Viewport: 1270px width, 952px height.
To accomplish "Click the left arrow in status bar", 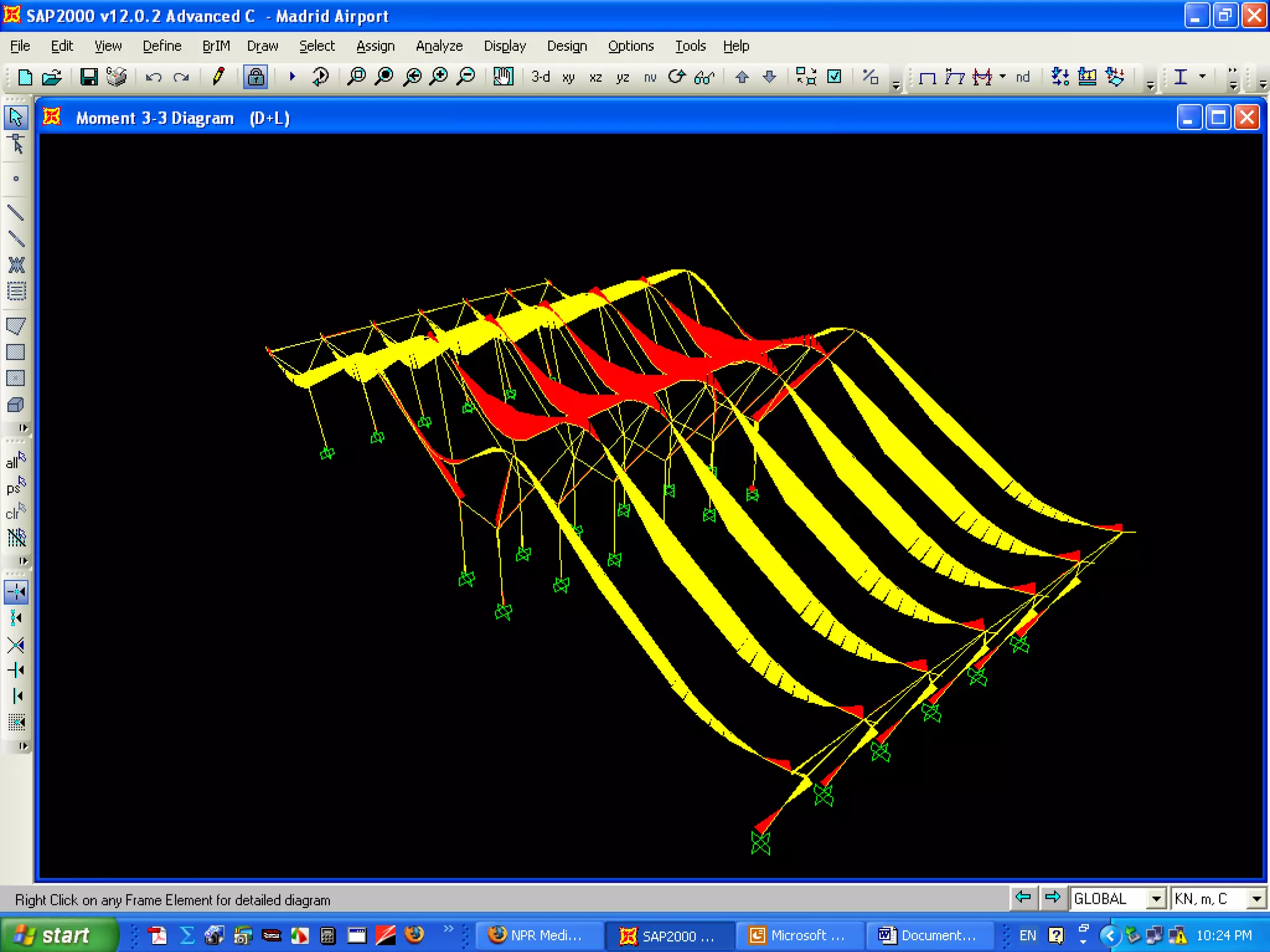I will 1023,897.
